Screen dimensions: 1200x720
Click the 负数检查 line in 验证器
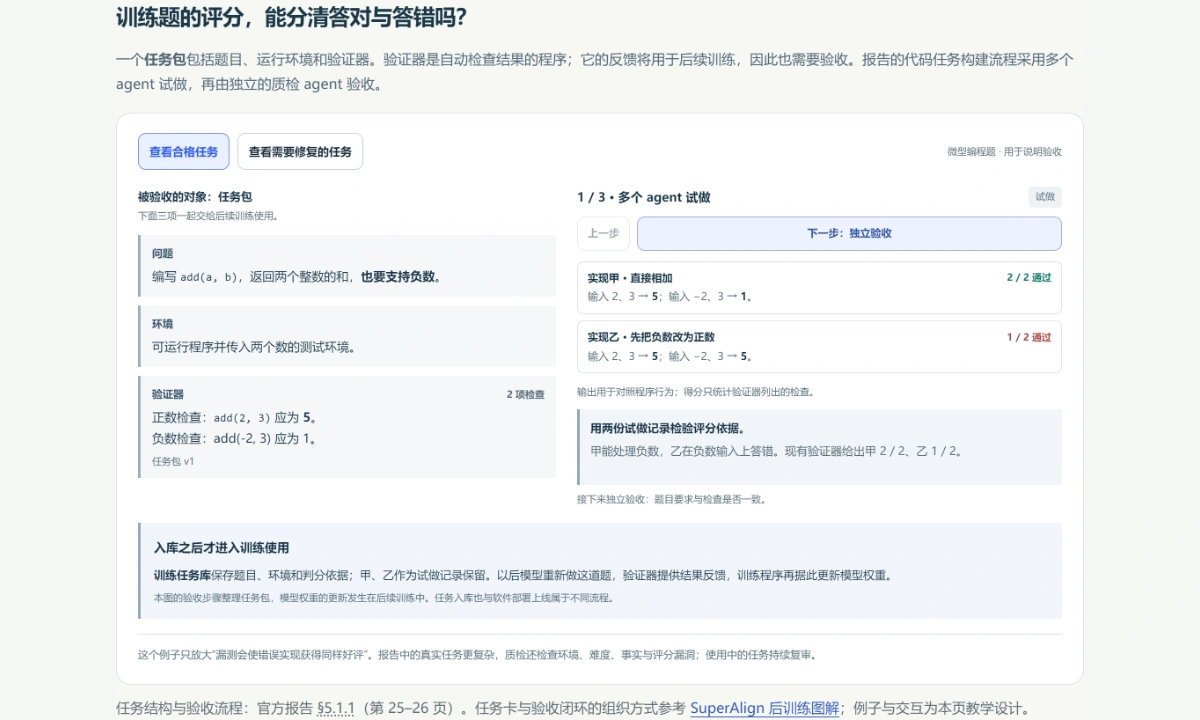(235, 438)
